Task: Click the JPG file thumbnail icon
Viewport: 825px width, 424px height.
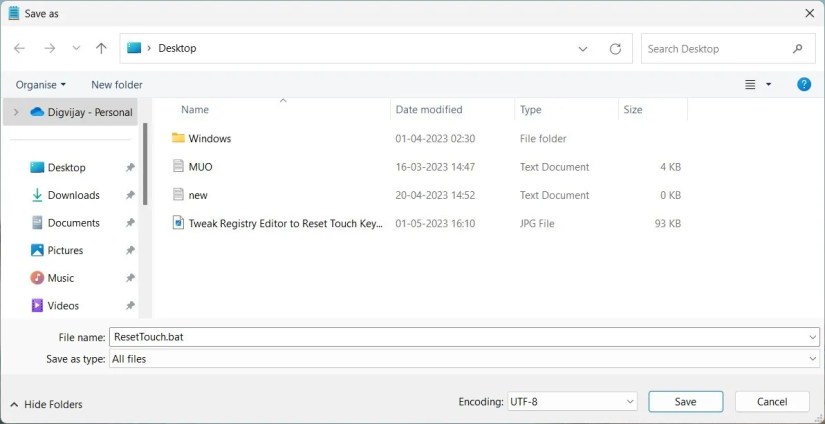Action: [178, 223]
